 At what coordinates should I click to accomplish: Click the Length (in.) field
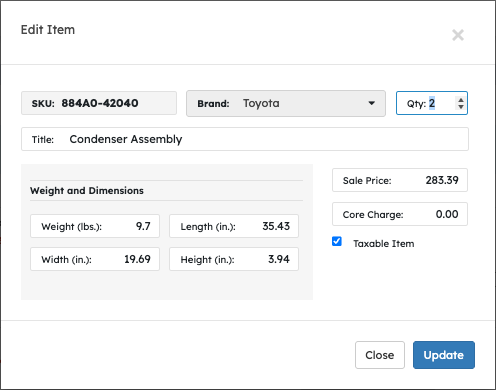234,226
